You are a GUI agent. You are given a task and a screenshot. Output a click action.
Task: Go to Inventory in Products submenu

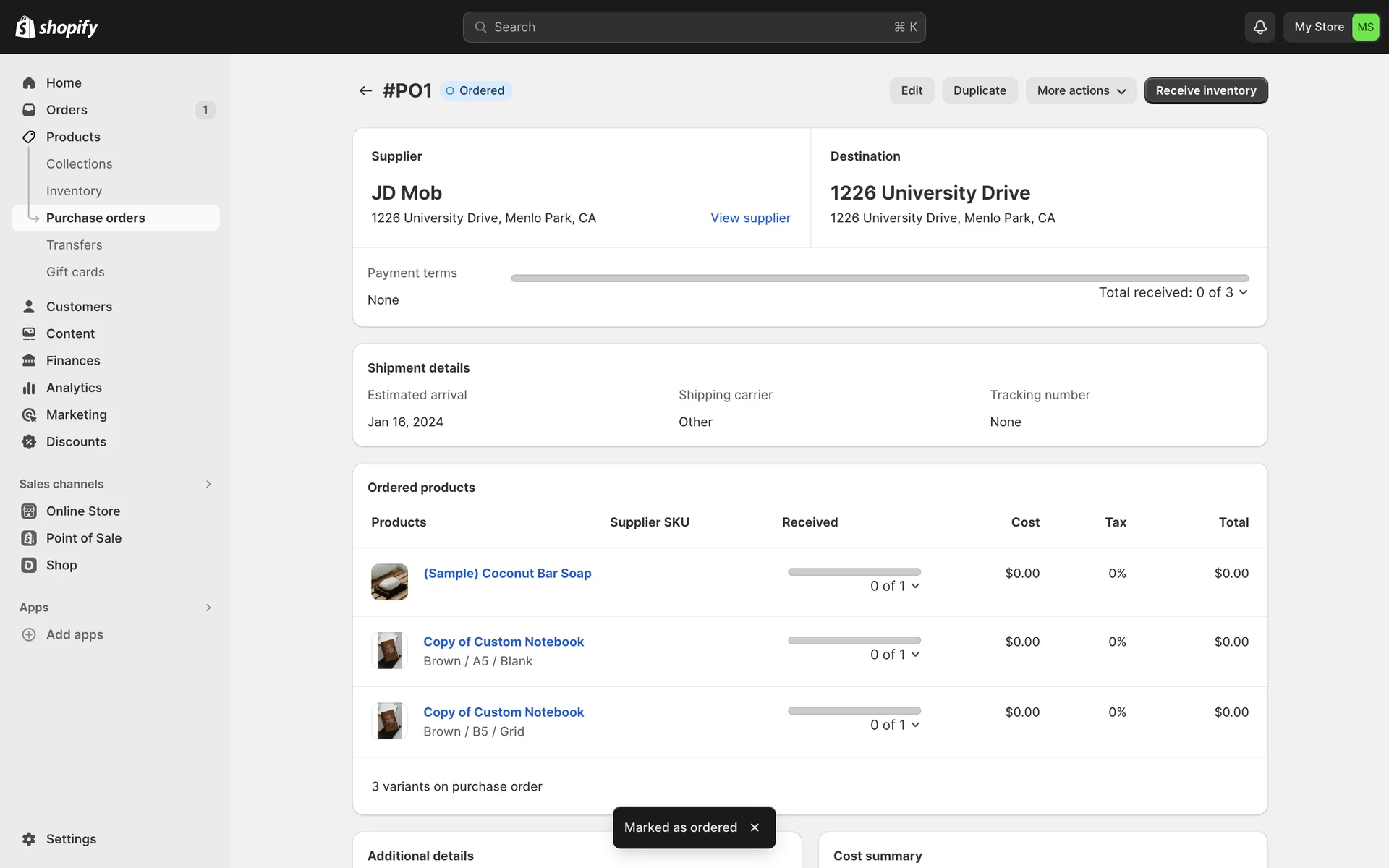pyautogui.click(x=74, y=191)
